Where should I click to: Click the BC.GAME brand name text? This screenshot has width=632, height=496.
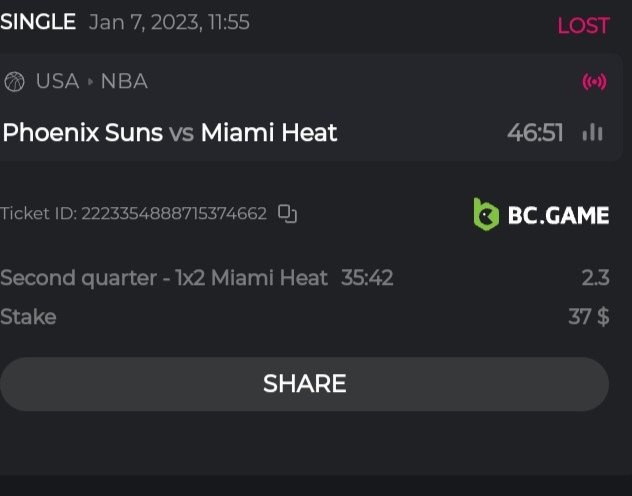click(x=558, y=214)
